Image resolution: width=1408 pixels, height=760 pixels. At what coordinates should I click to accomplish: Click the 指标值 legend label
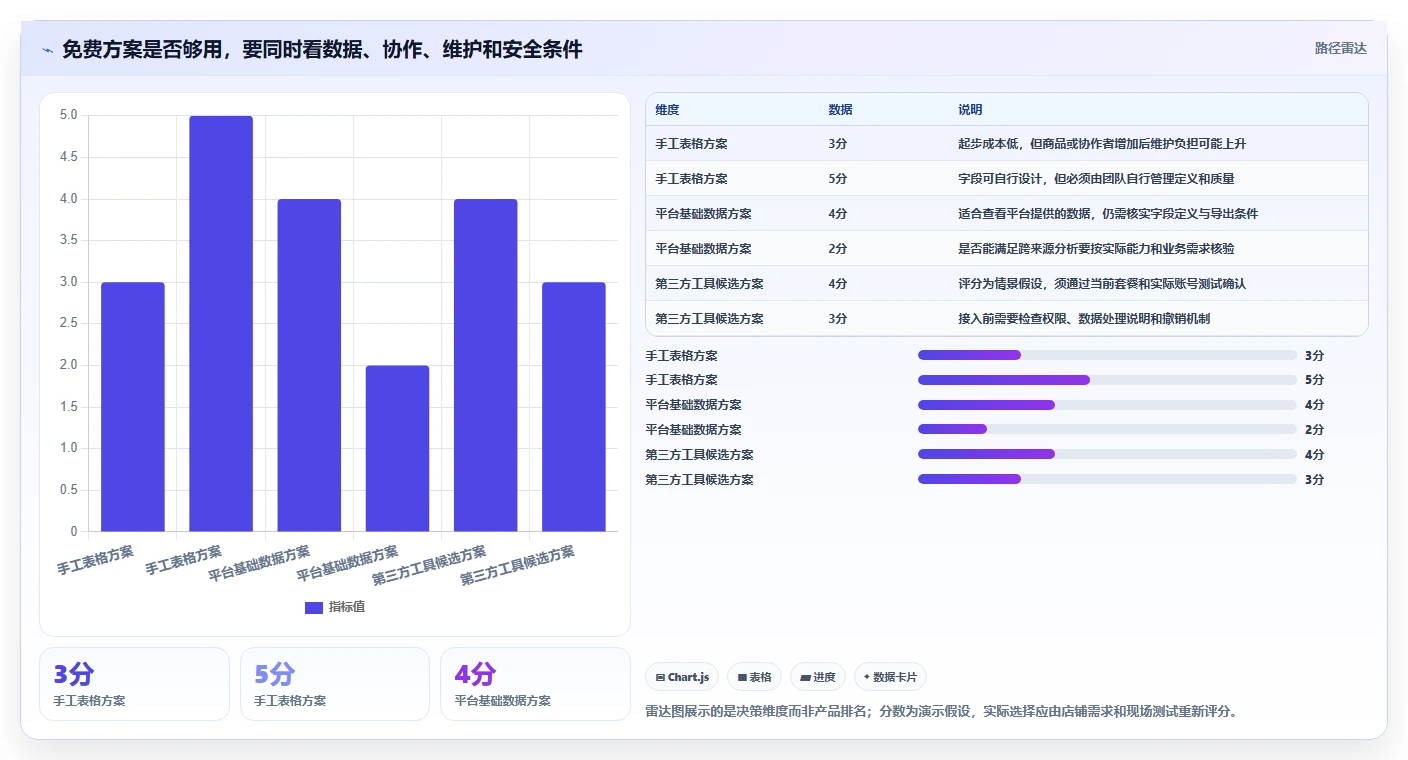click(x=347, y=607)
